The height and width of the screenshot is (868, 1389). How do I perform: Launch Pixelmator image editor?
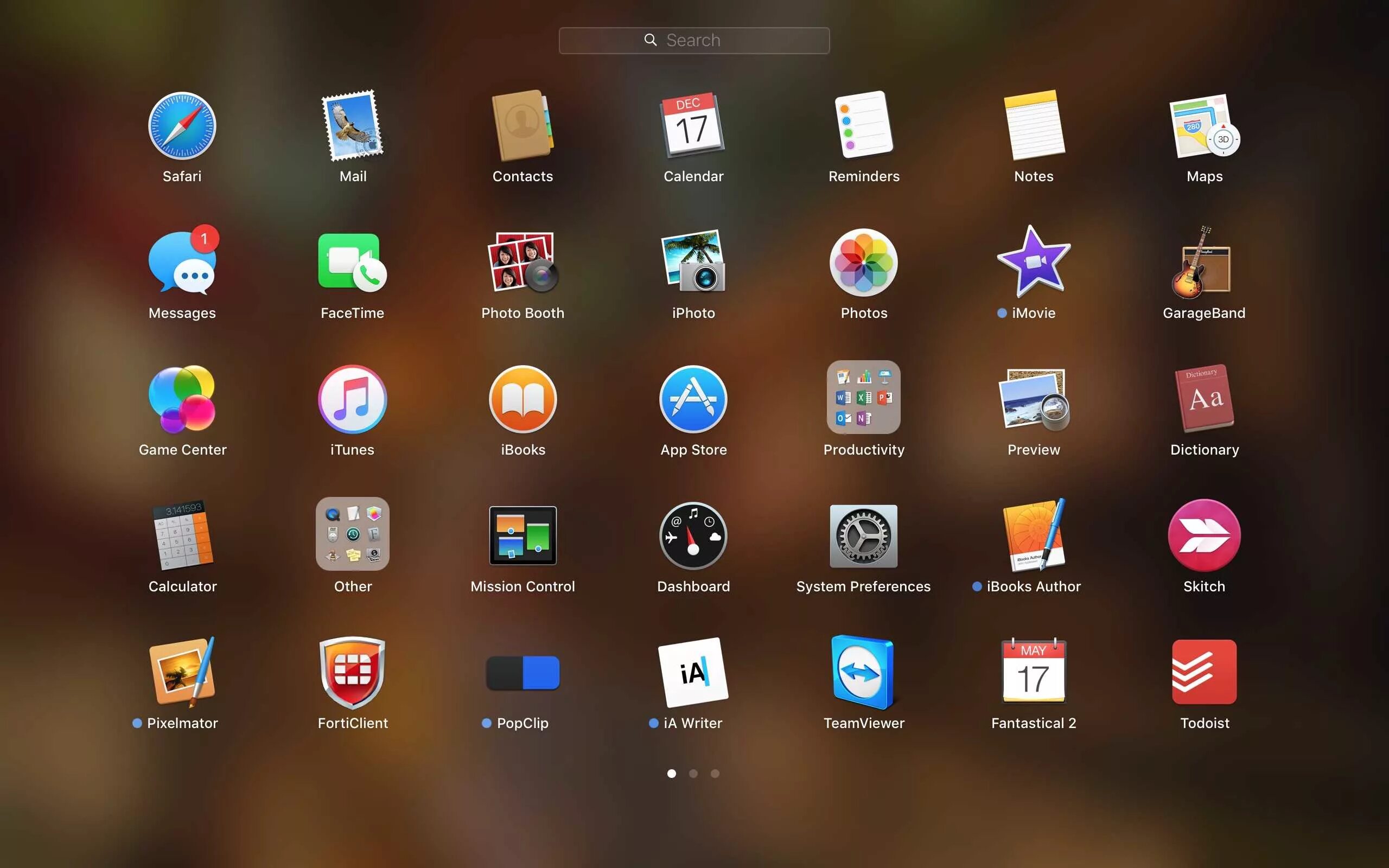[182, 671]
